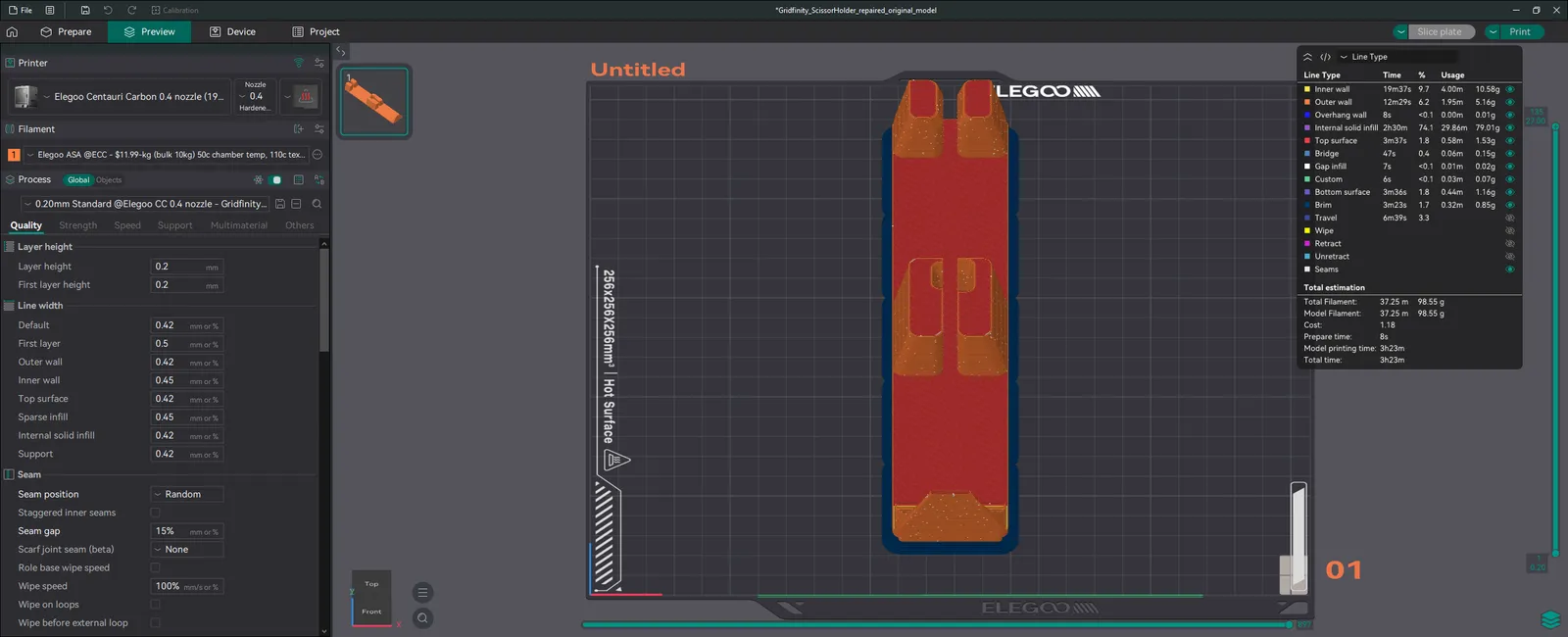Click the compare presets icon in Process
1568x637 pixels.
click(x=319, y=179)
